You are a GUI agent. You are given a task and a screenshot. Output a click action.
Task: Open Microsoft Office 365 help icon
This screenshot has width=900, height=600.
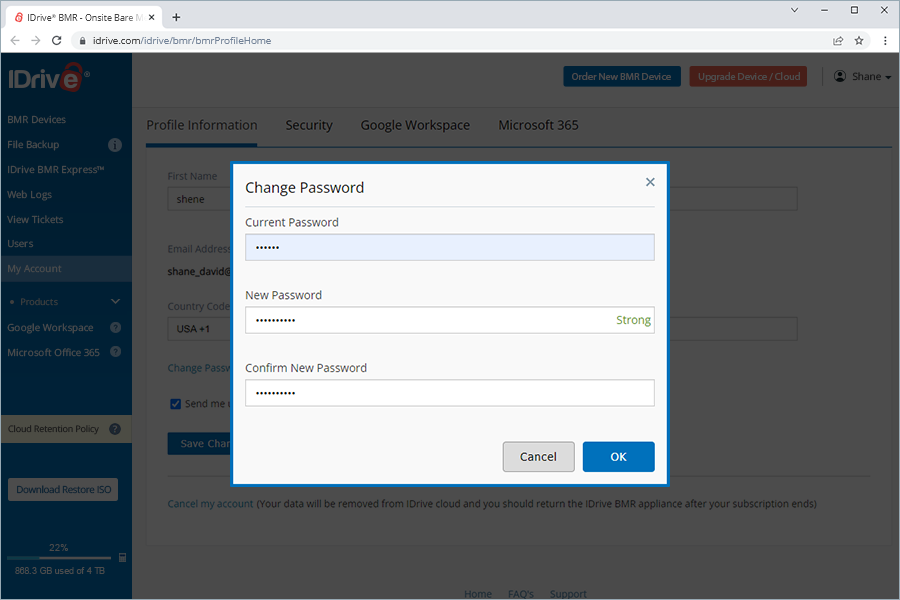(x=115, y=352)
